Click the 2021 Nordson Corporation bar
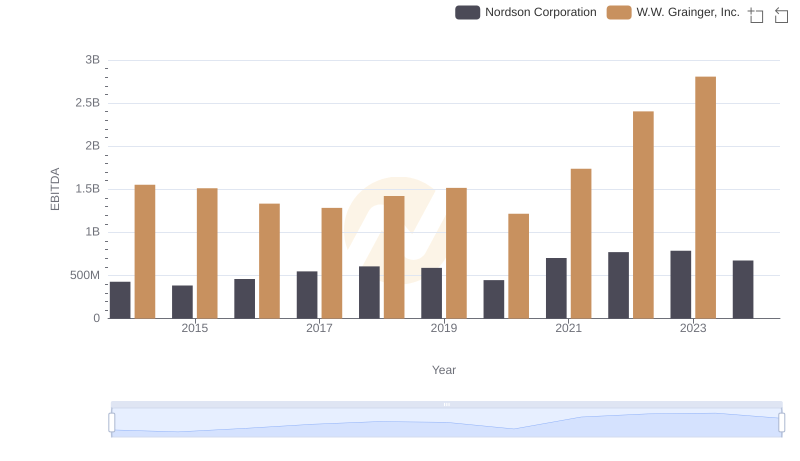The image size is (800, 461). pos(556,288)
